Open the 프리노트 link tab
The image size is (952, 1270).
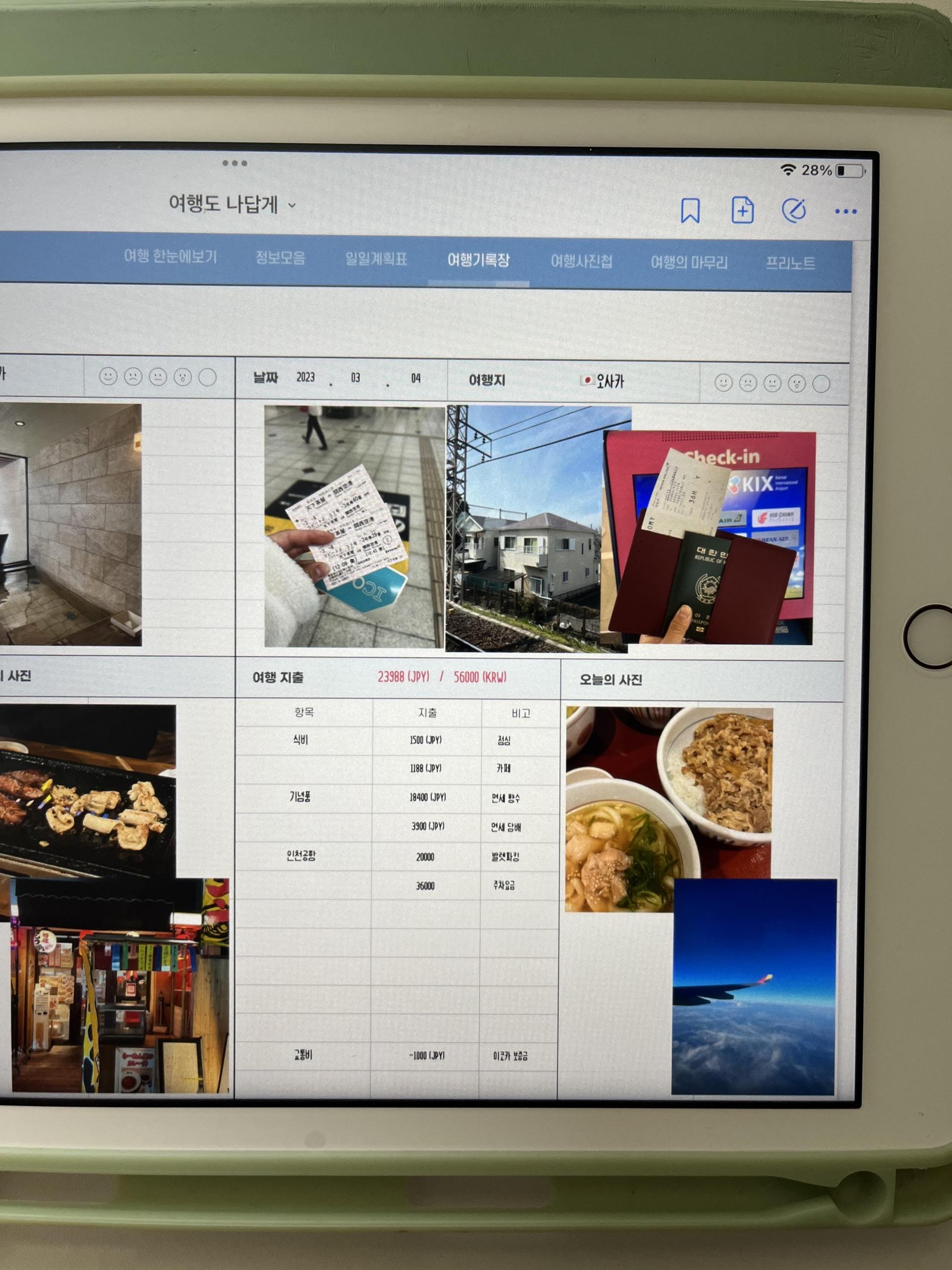pos(789,263)
